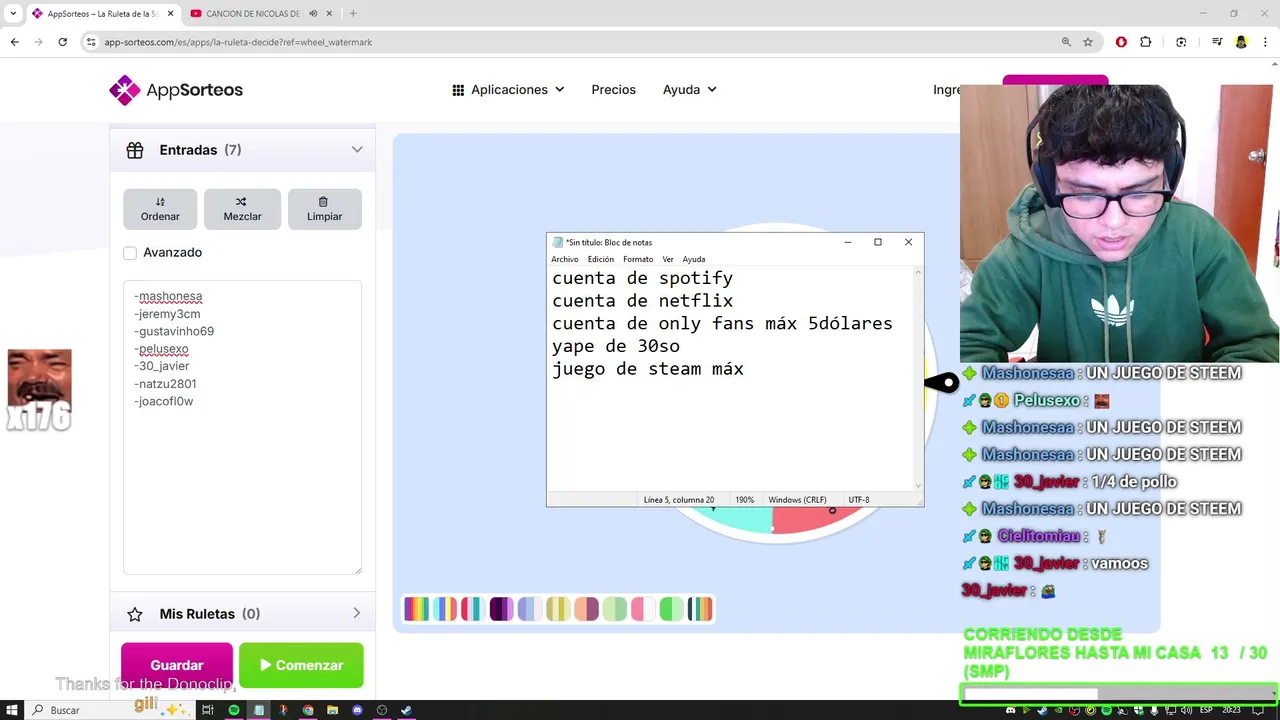Clear entries with the Limpiar button
This screenshot has height=720, width=1280.
coord(324,209)
